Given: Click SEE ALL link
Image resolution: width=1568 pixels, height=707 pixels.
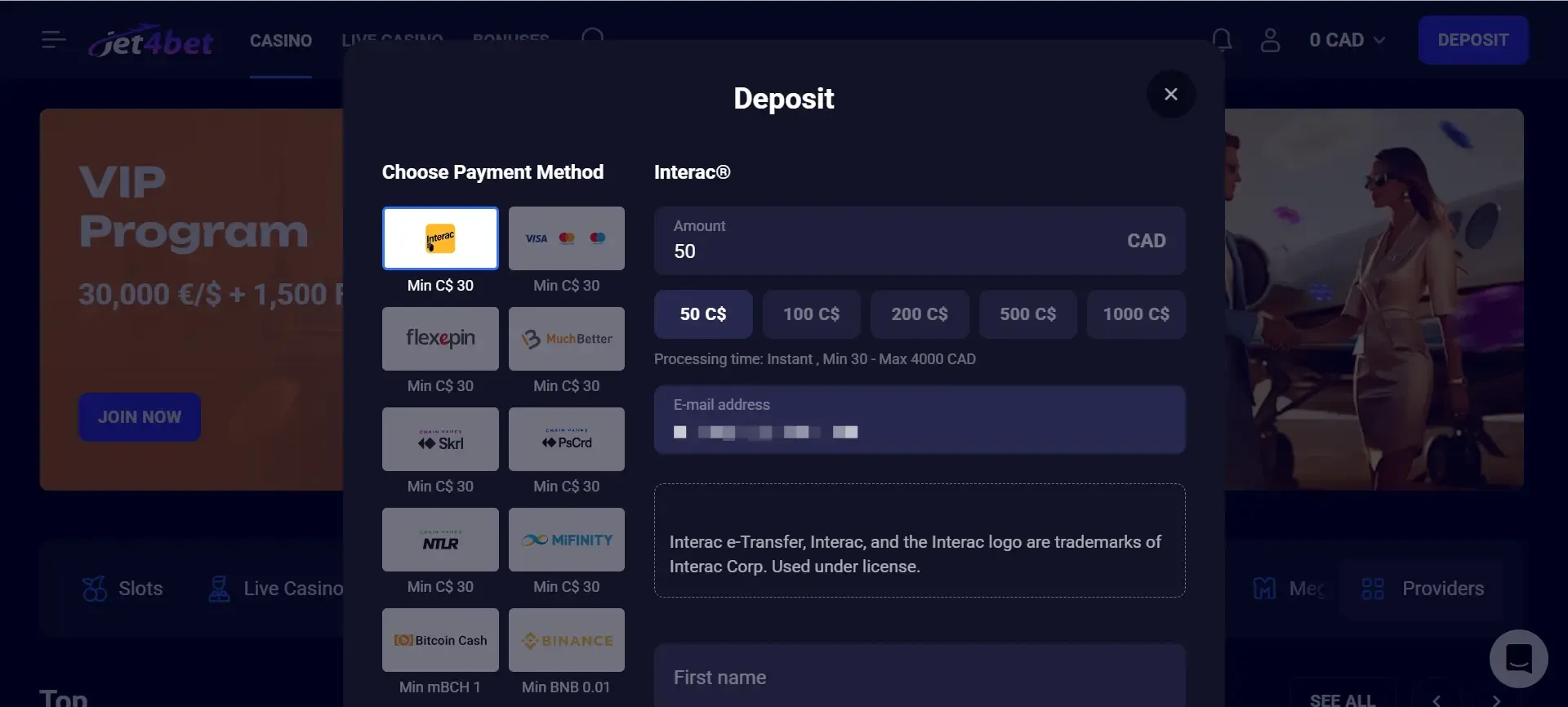Looking at the screenshot, I should (x=1343, y=700).
